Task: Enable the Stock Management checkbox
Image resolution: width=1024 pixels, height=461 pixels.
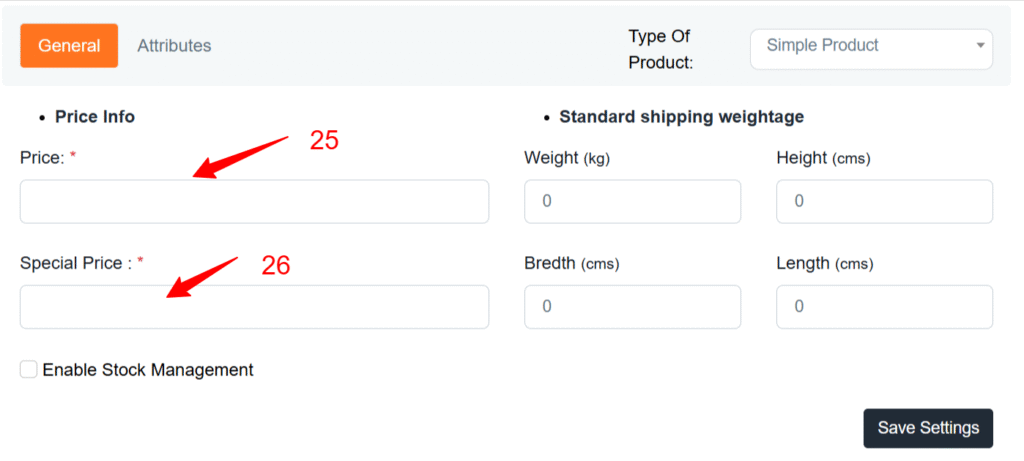Action: [29, 370]
